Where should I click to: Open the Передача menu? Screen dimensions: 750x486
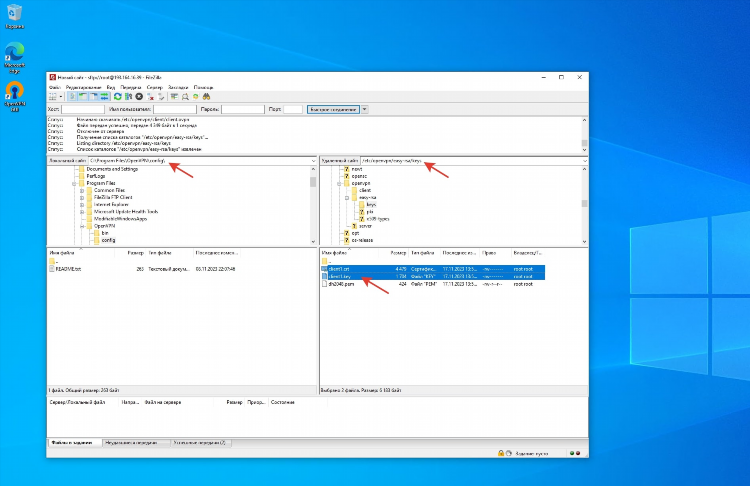tap(131, 88)
